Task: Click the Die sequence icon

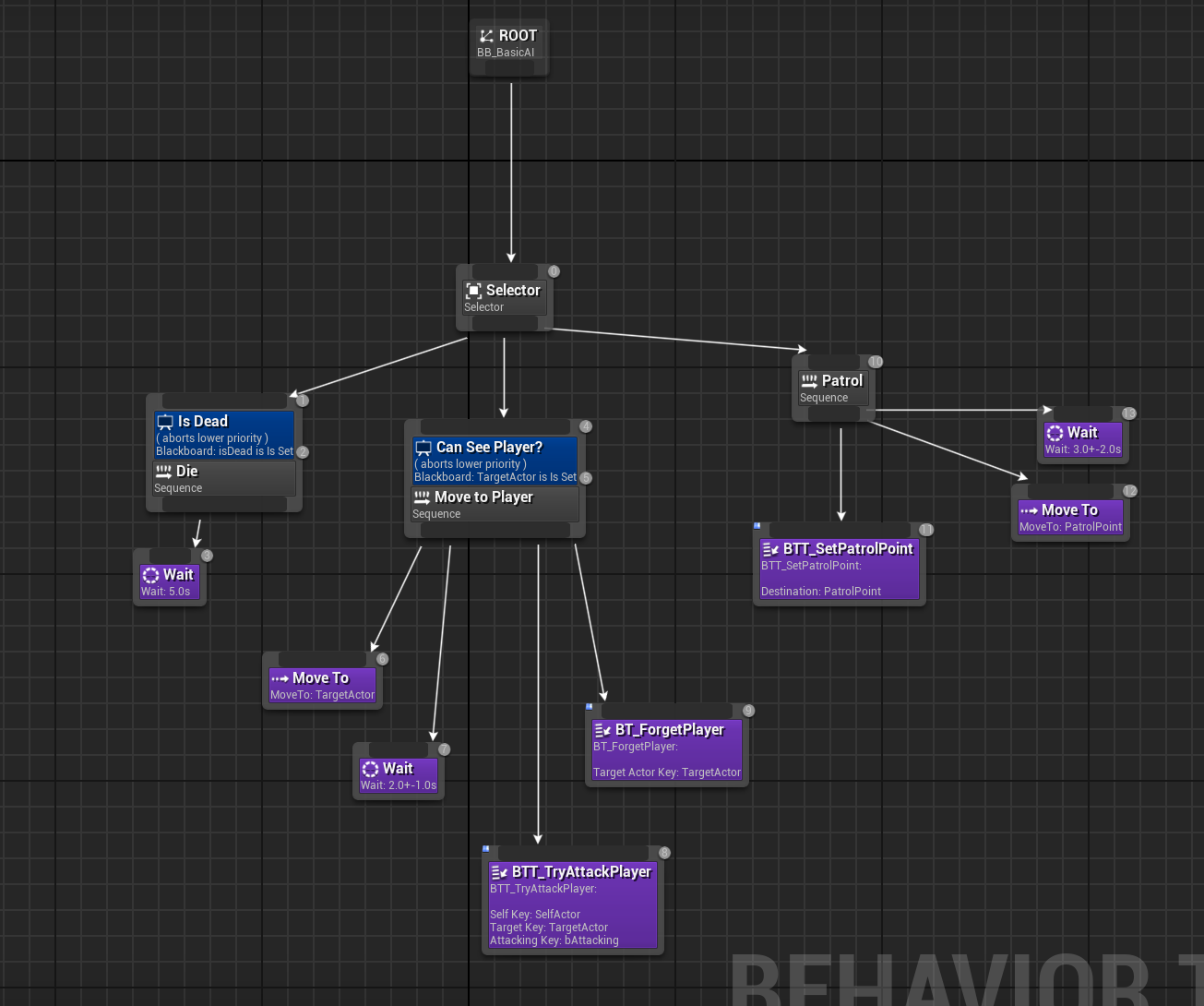Action: pos(164,472)
